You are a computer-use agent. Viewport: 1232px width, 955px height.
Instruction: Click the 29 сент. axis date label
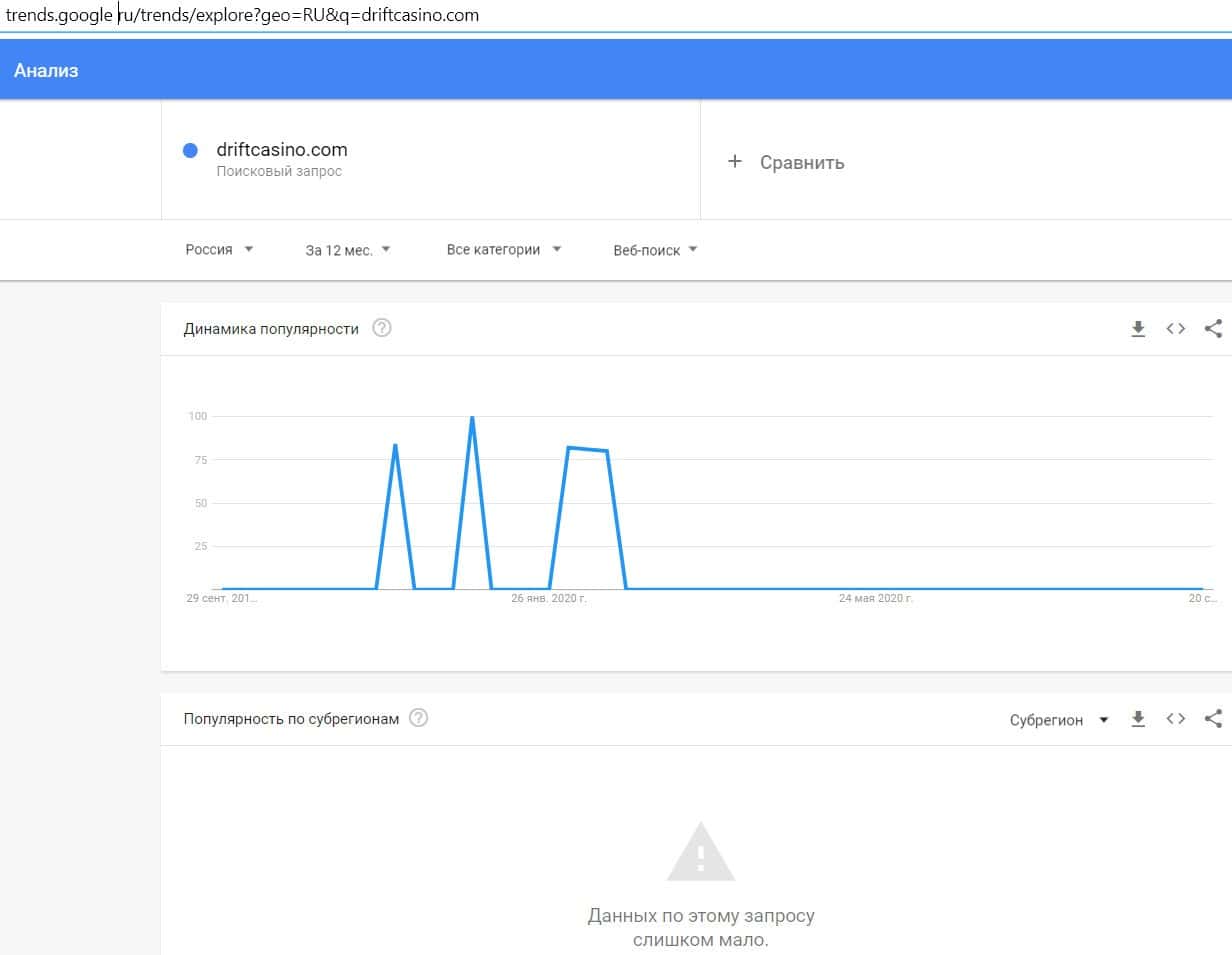tap(222, 598)
